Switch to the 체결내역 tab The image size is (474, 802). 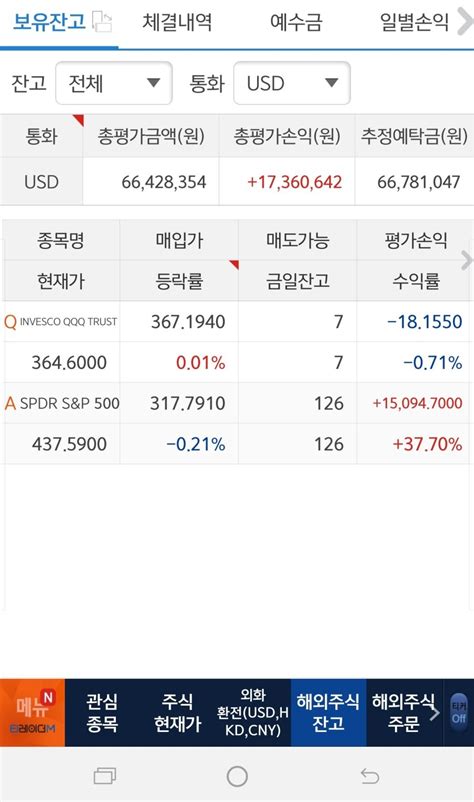[177, 22]
